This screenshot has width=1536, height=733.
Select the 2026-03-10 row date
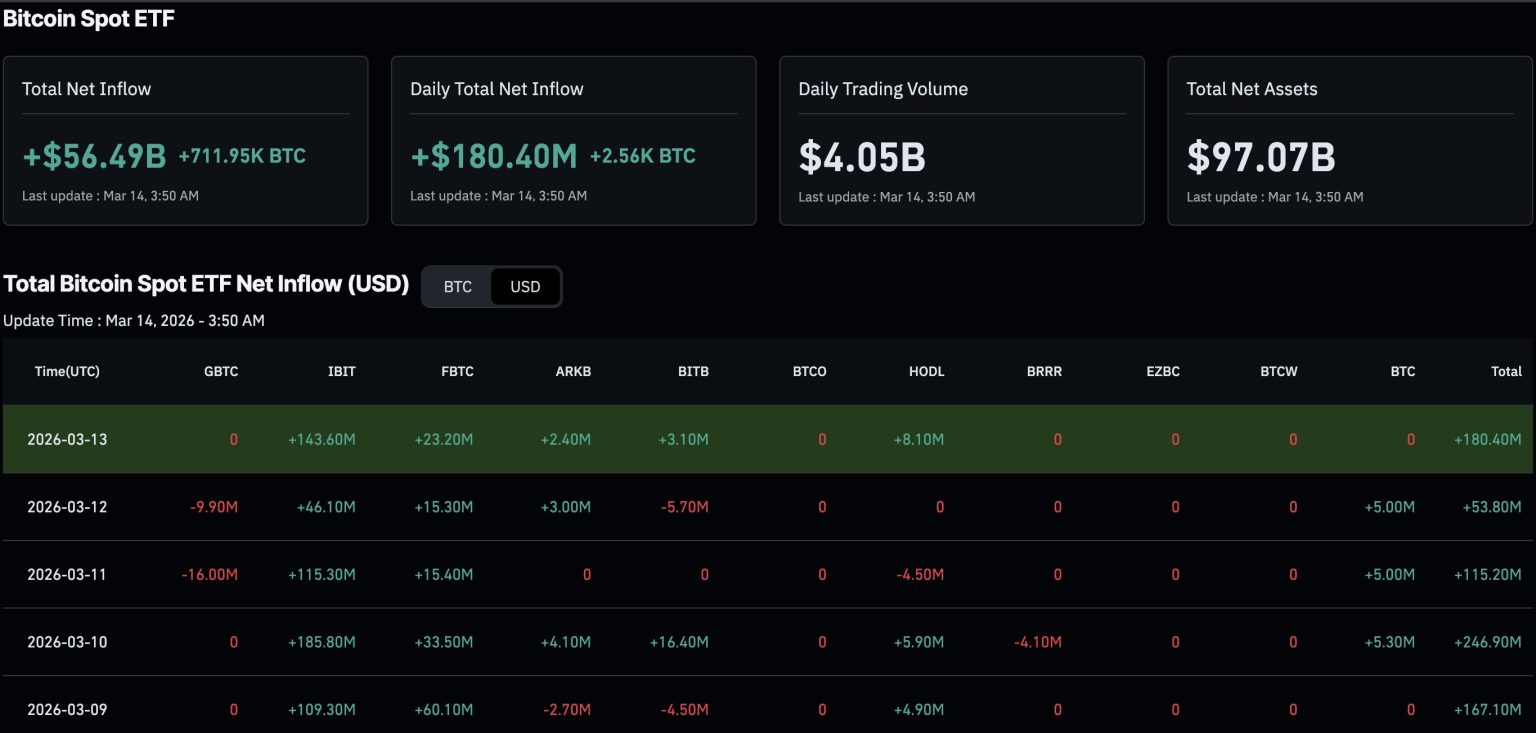coord(67,642)
